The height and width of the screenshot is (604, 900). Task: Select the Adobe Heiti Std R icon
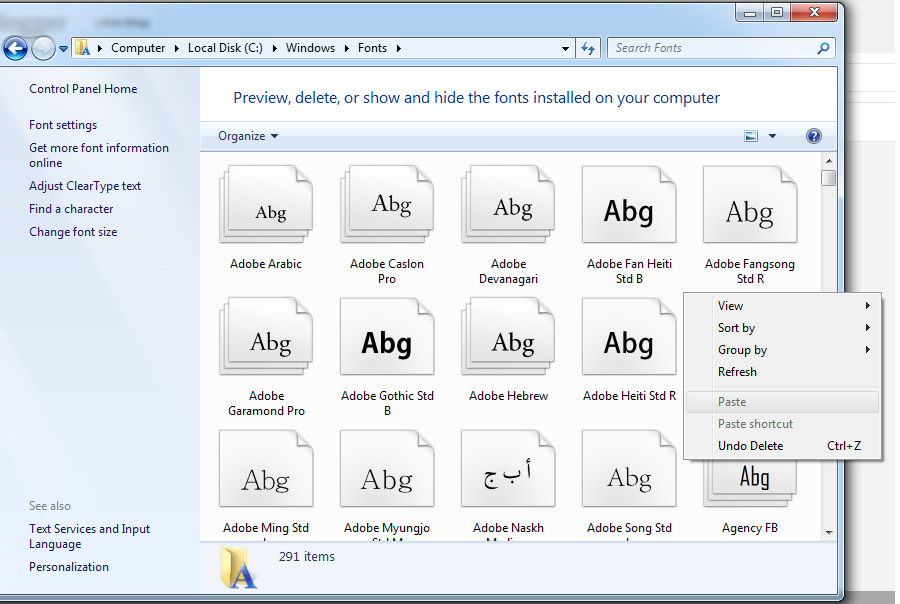tap(629, 336)
